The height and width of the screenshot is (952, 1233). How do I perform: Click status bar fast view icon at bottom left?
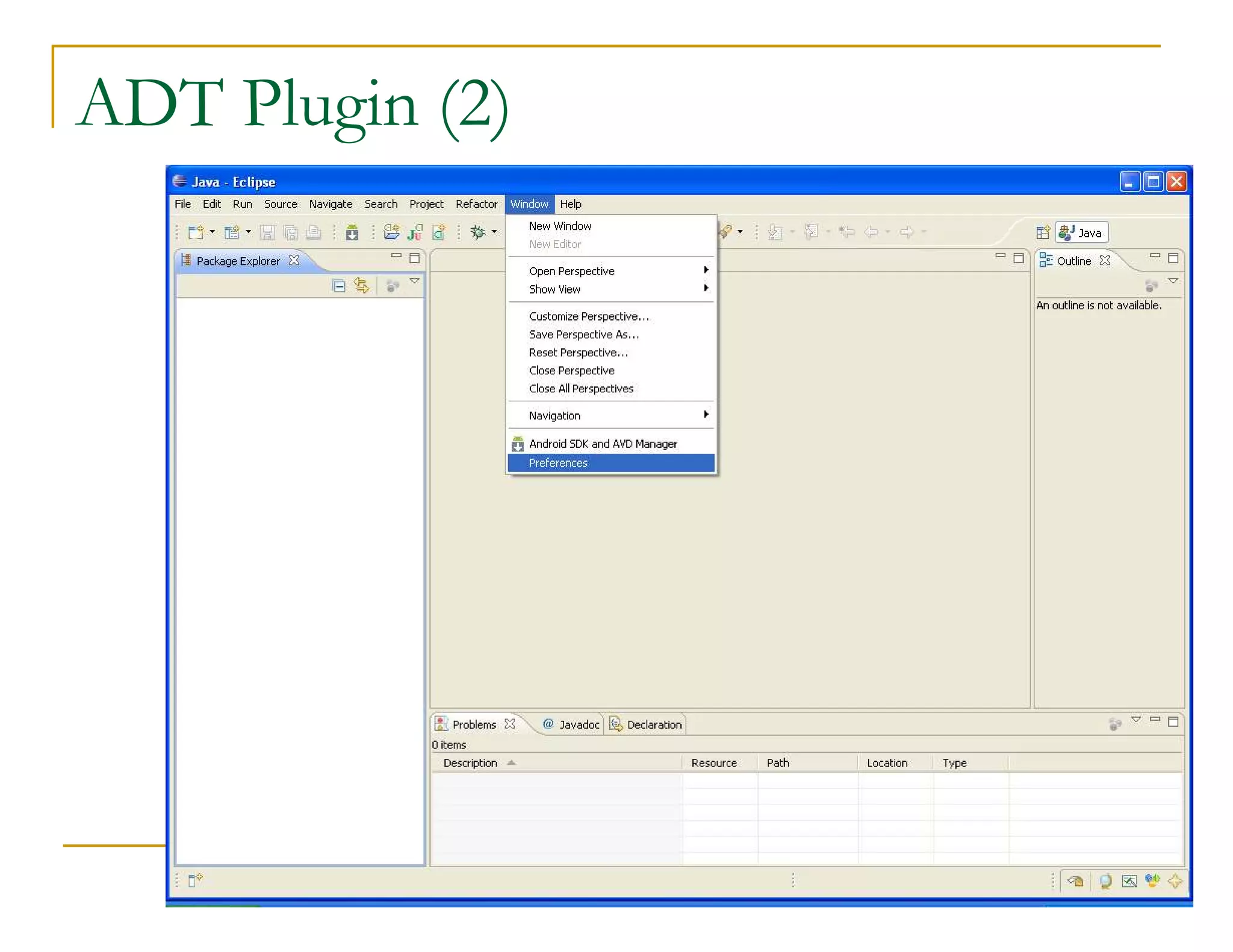(x=196, y=880)
